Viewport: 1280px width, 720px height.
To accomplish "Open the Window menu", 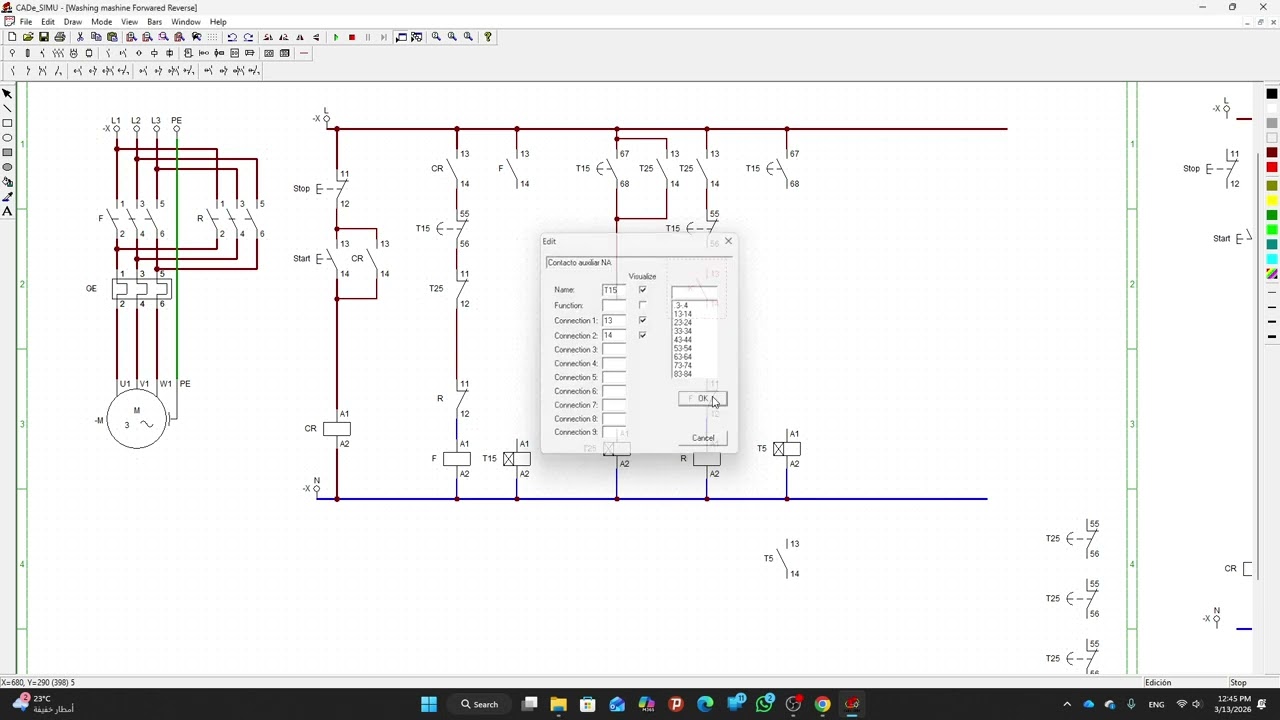I will (185, 21).
